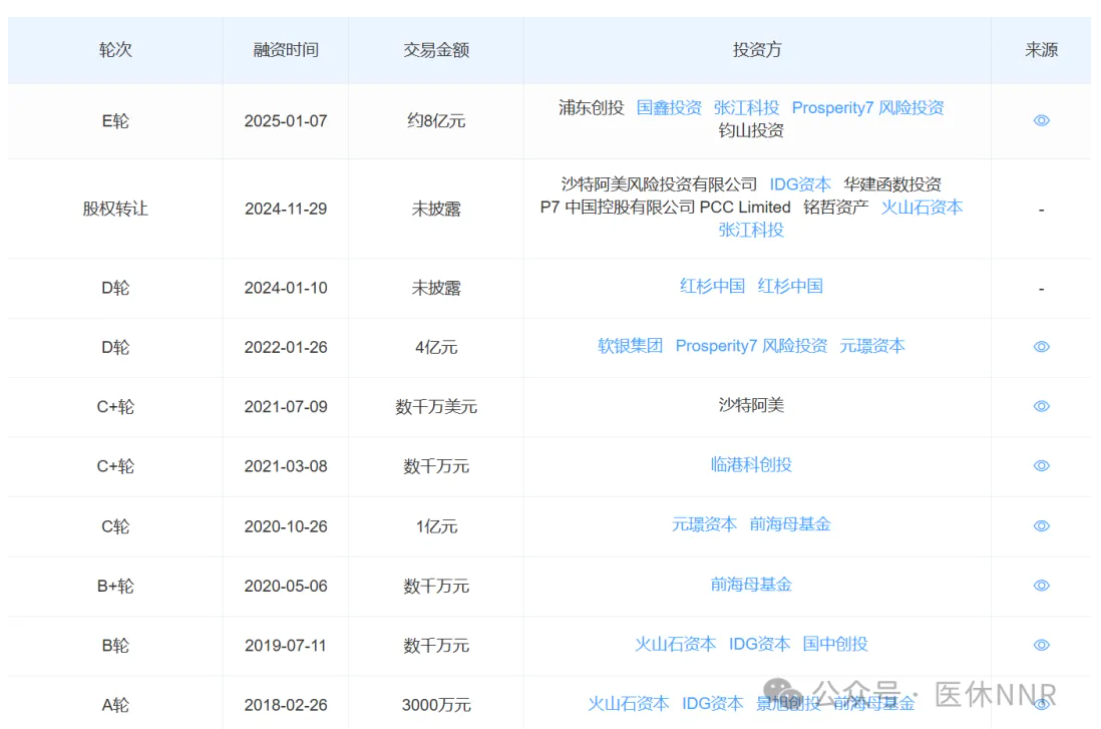Screen dimensions: 1101x729
Task: Click the eye icon in the 2021-07-09 row
Action: coord(1041,407)
